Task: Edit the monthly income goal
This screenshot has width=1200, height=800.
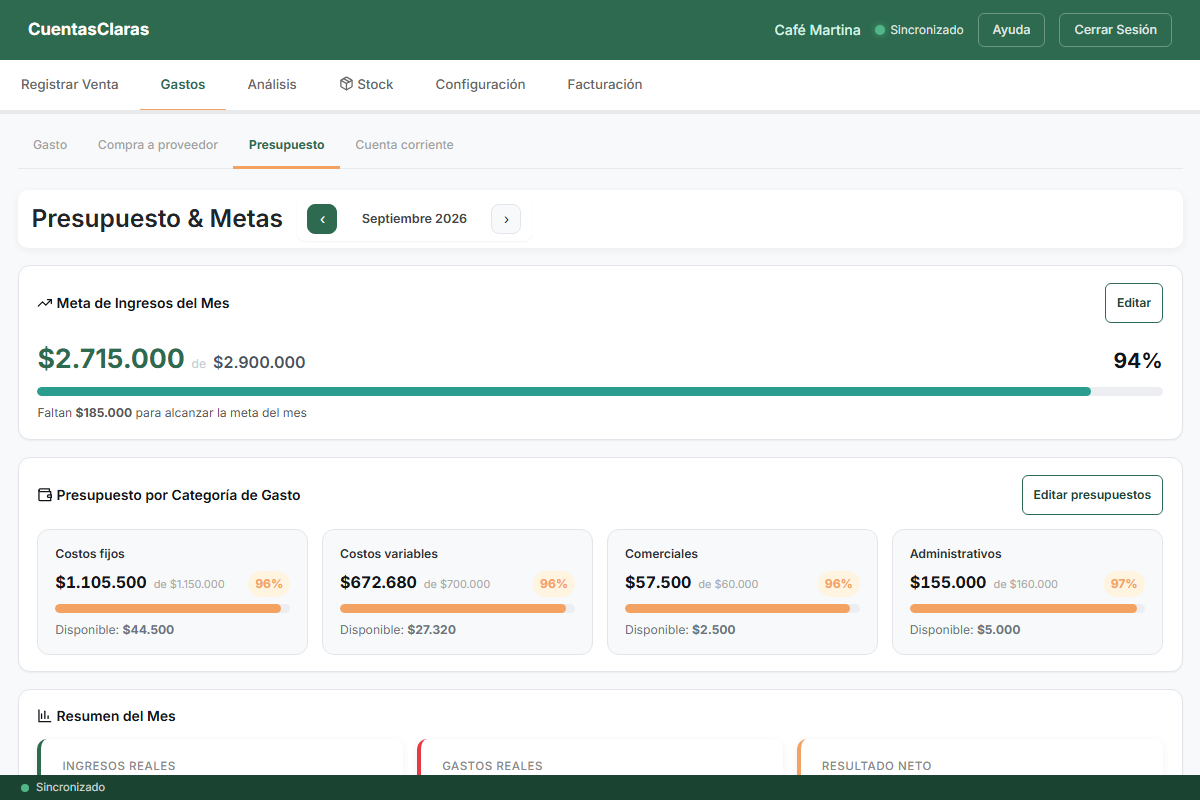Action: tap(1134, 303)
